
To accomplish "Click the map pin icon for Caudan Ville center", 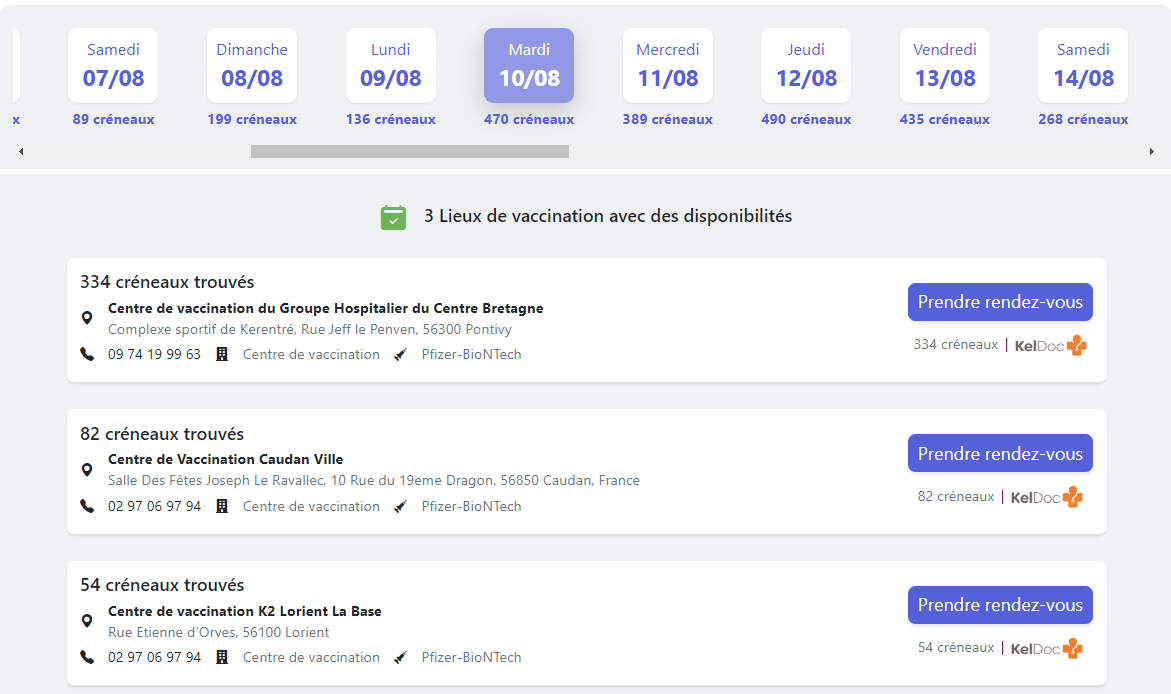I will pyautogui.click(x=87, y=470).
